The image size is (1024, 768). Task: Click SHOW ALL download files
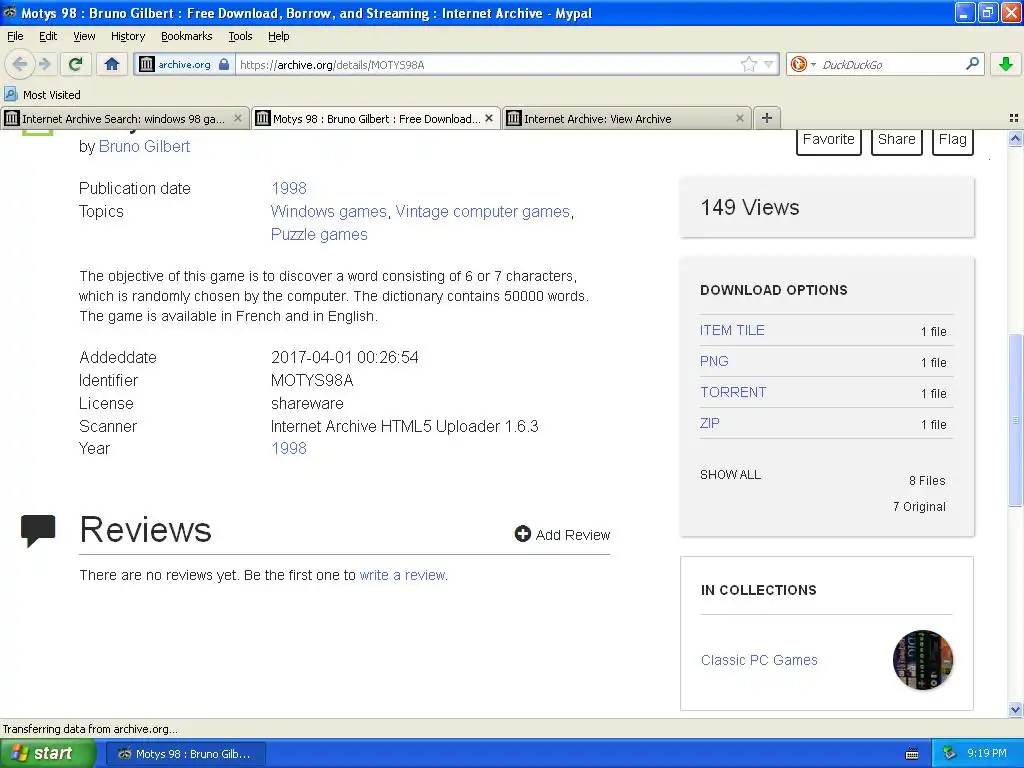pyautogui.click(x=730, y=475)
